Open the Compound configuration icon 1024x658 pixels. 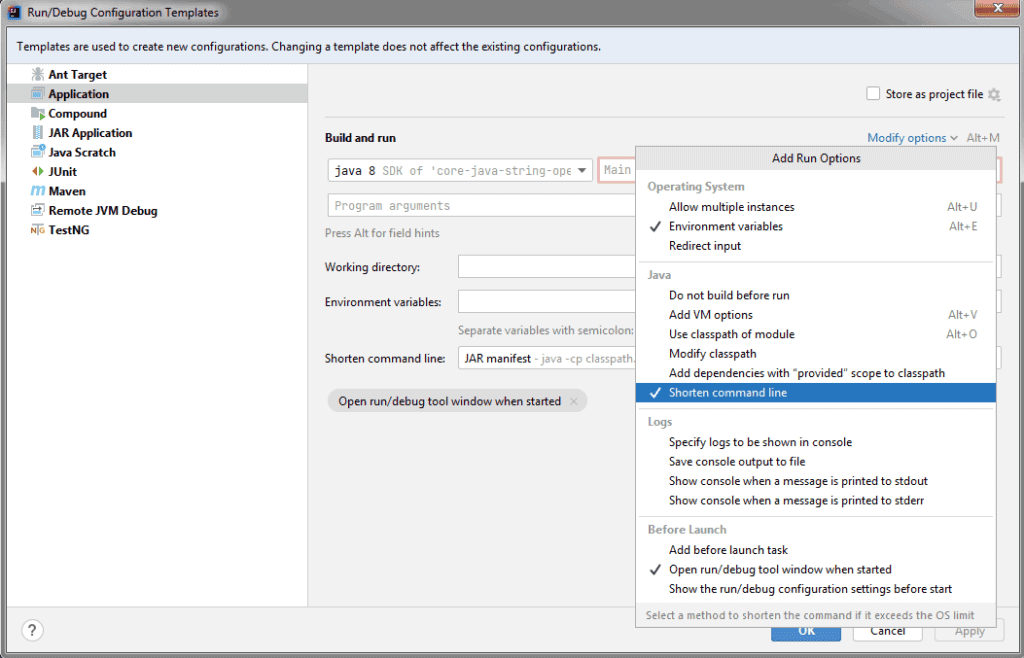point(35,113)
